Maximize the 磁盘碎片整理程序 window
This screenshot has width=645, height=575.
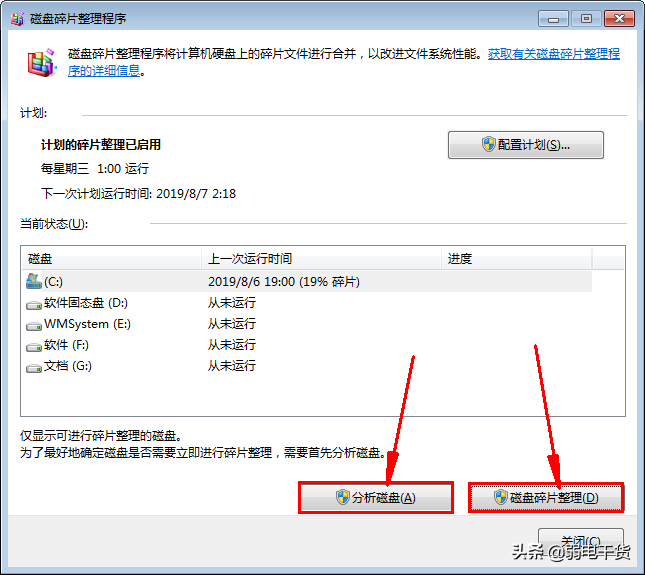click(586, 19)
